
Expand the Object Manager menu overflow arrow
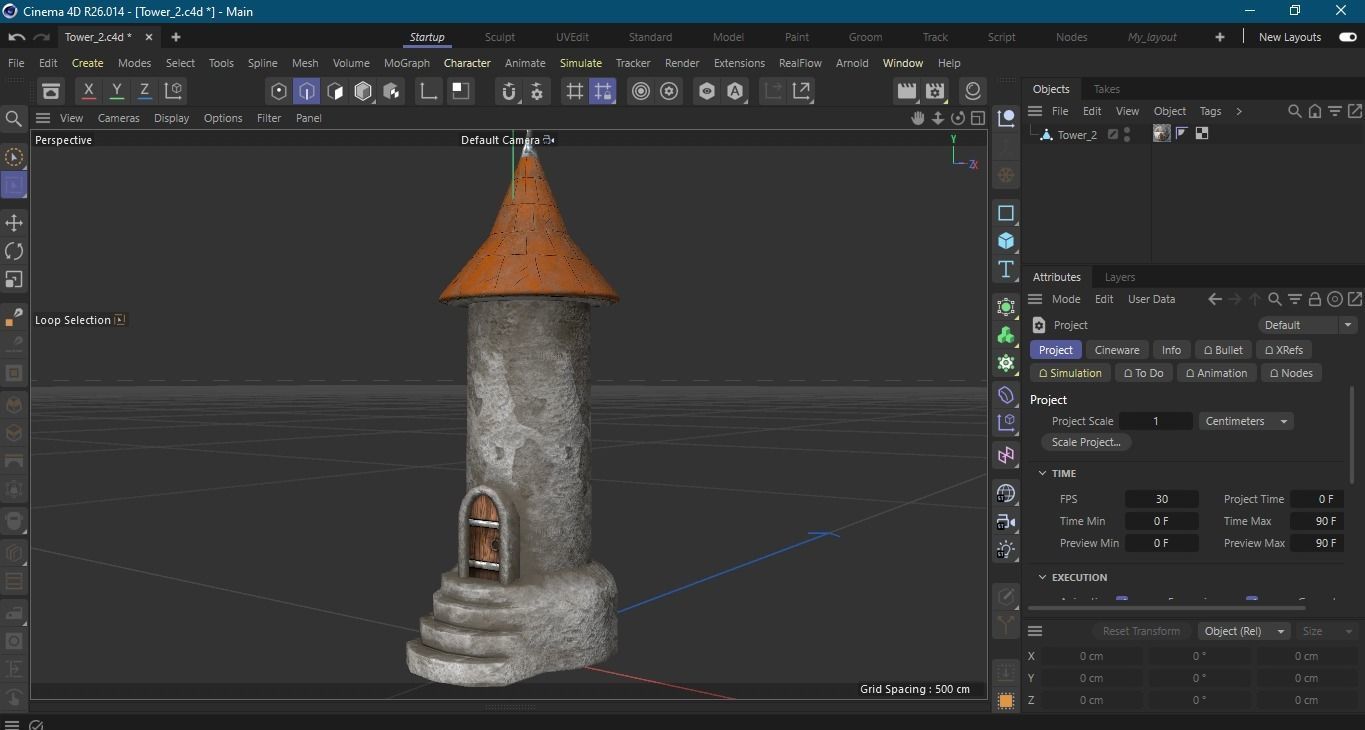click(1238, 111)
